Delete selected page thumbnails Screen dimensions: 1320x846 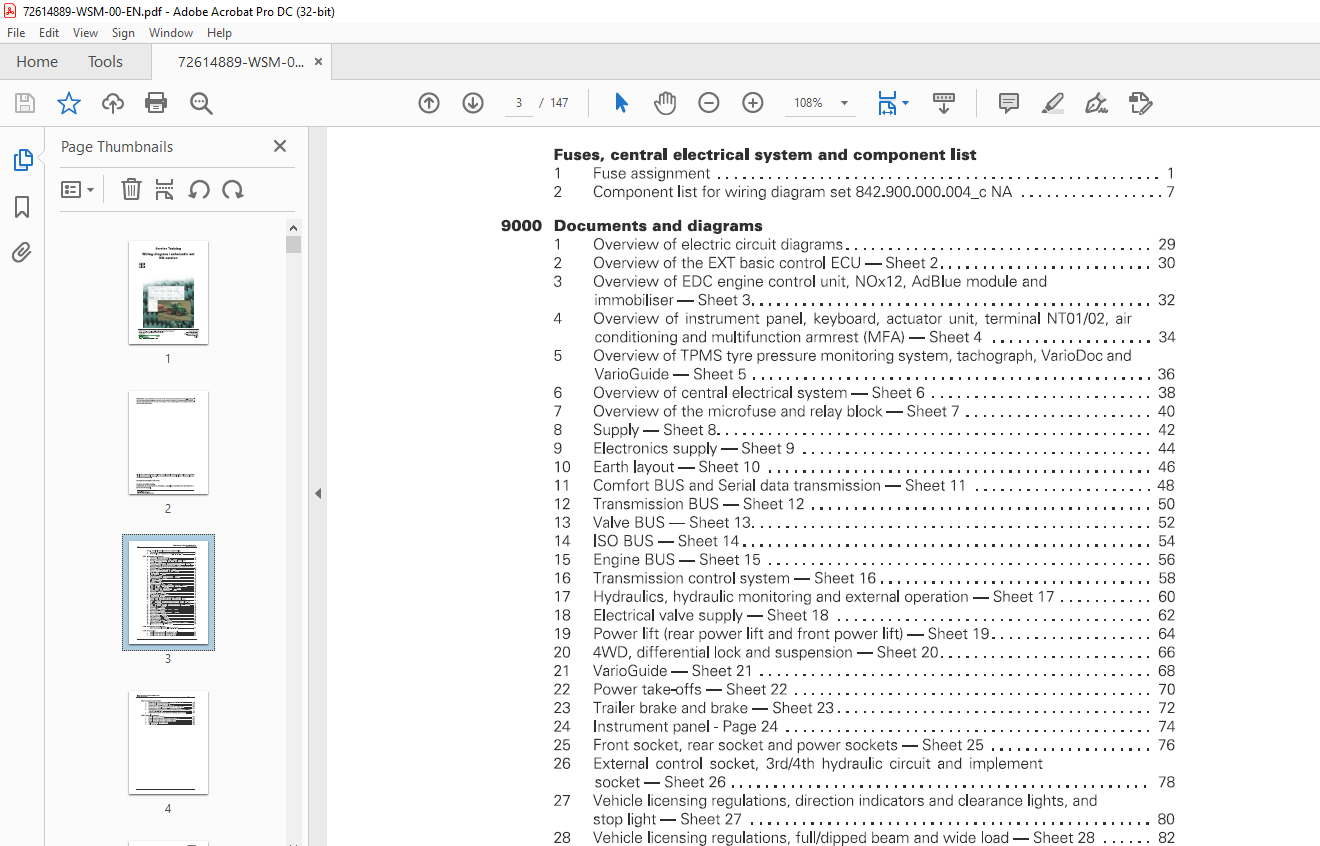point(131,189)
